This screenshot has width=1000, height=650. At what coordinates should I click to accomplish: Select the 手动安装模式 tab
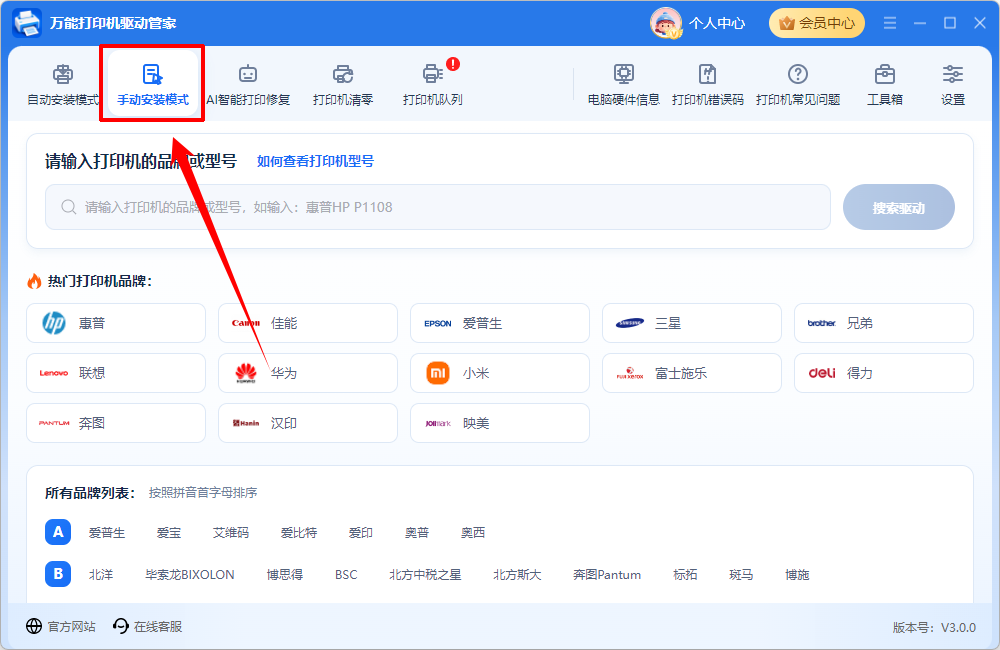pos(152,85)
